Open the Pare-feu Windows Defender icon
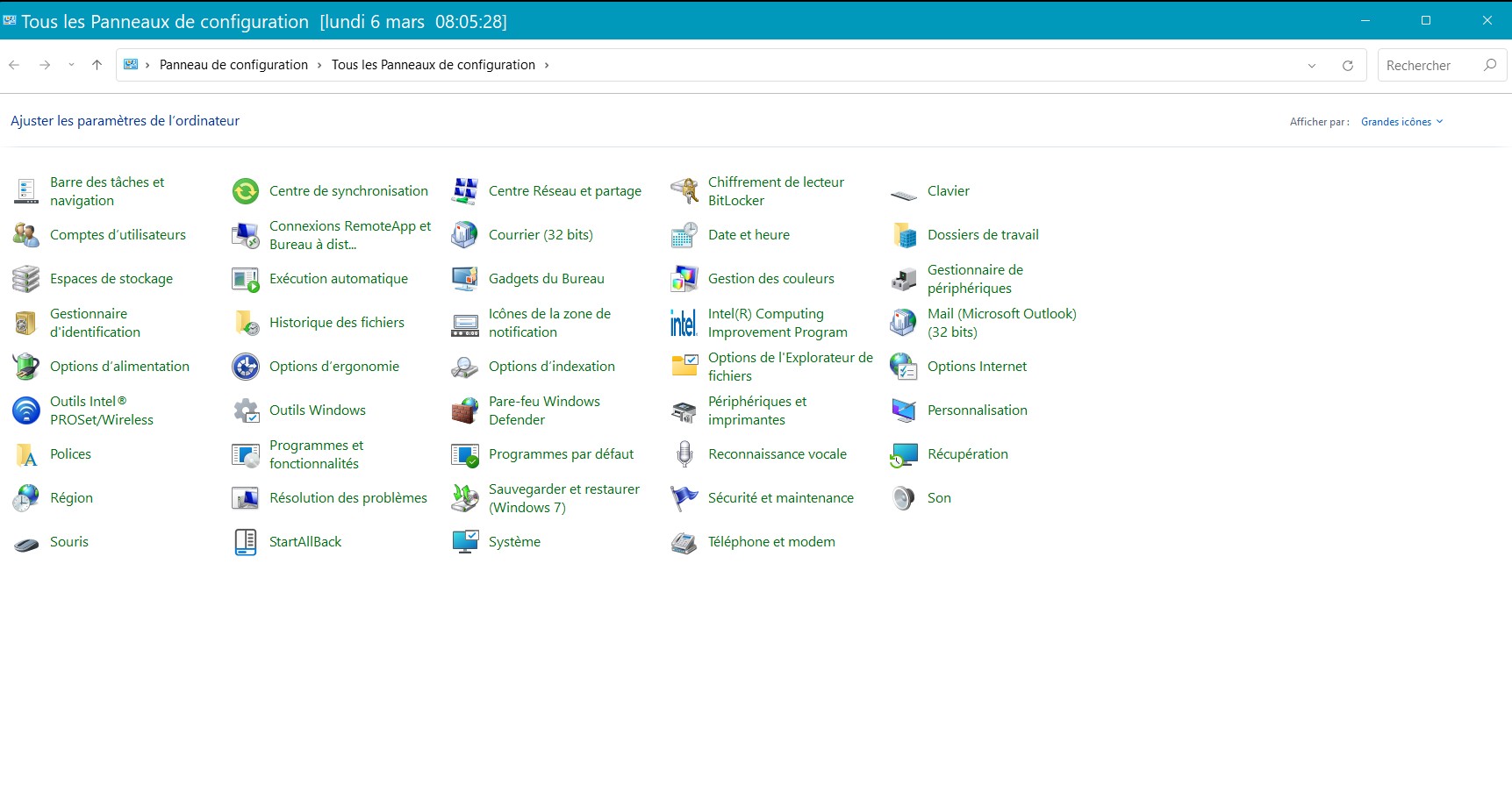Image resolution: width=1512 pixels, height=792 pixels. tap(464, 410)
